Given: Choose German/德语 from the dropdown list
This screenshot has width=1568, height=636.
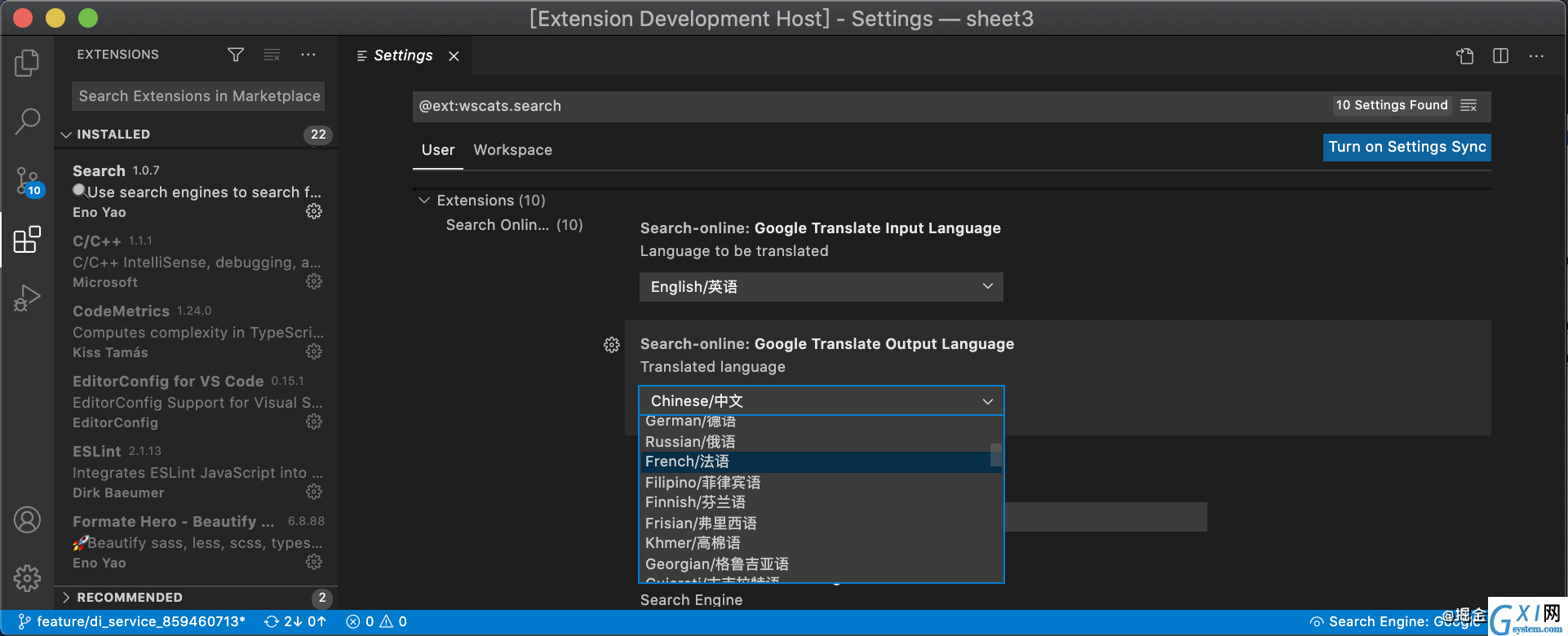Looking at the screenshot, I should pos(822,422).
